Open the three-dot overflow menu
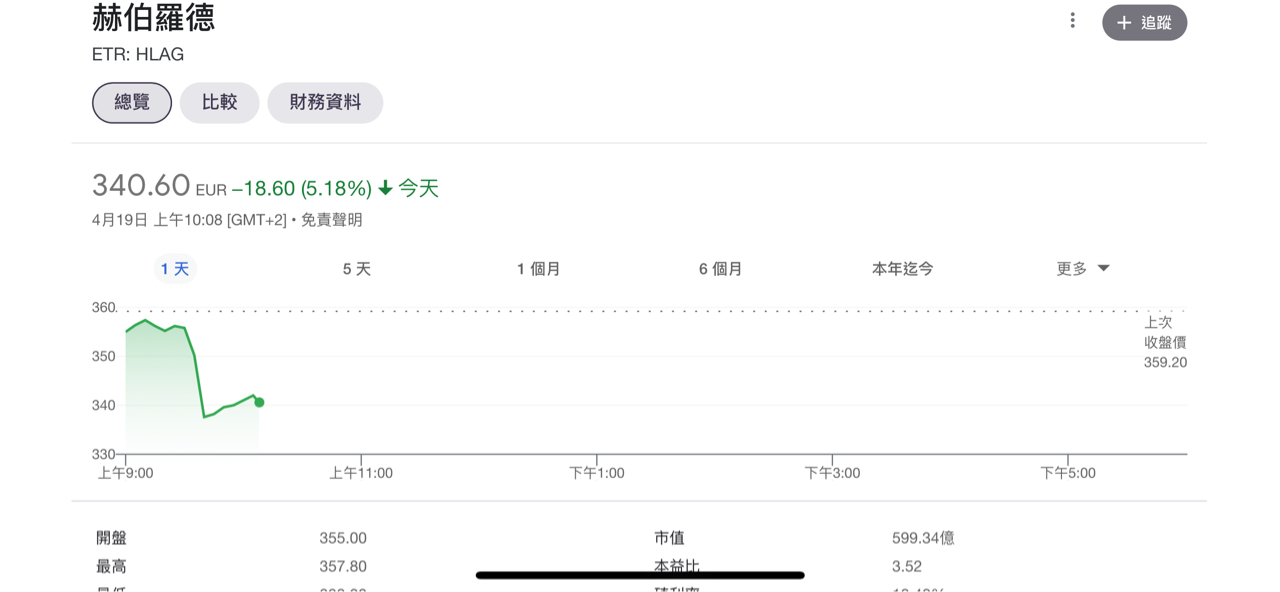Viewport: 1280px width, 592px height. [x=1072, y=20]
